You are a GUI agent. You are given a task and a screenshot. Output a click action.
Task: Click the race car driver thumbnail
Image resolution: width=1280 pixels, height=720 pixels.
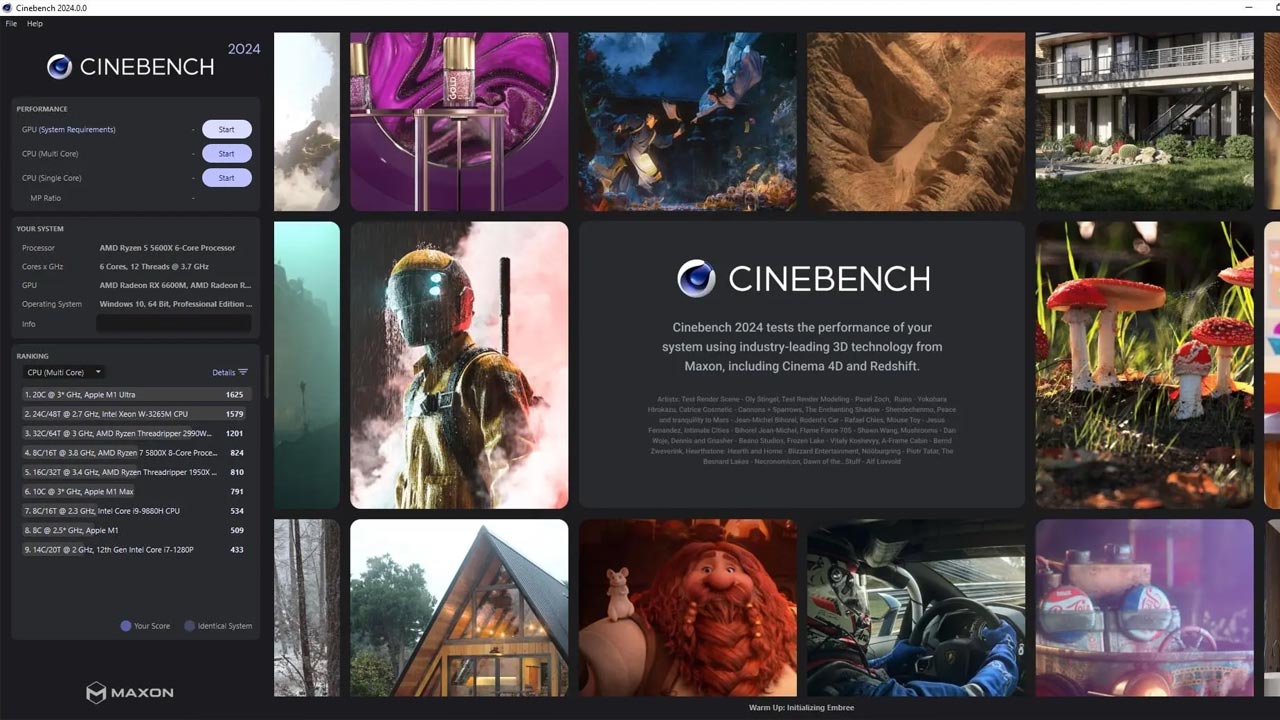[916, 608]
